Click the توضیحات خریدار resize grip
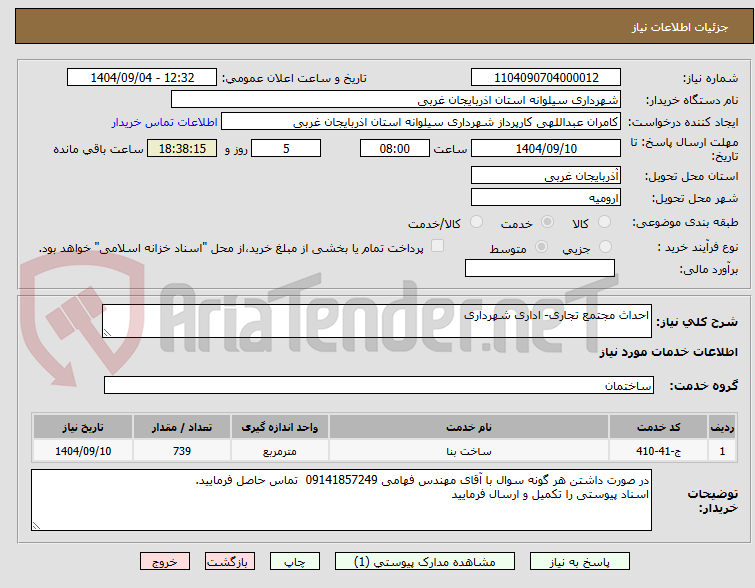The image size is (755, 588). click(36, 526)
